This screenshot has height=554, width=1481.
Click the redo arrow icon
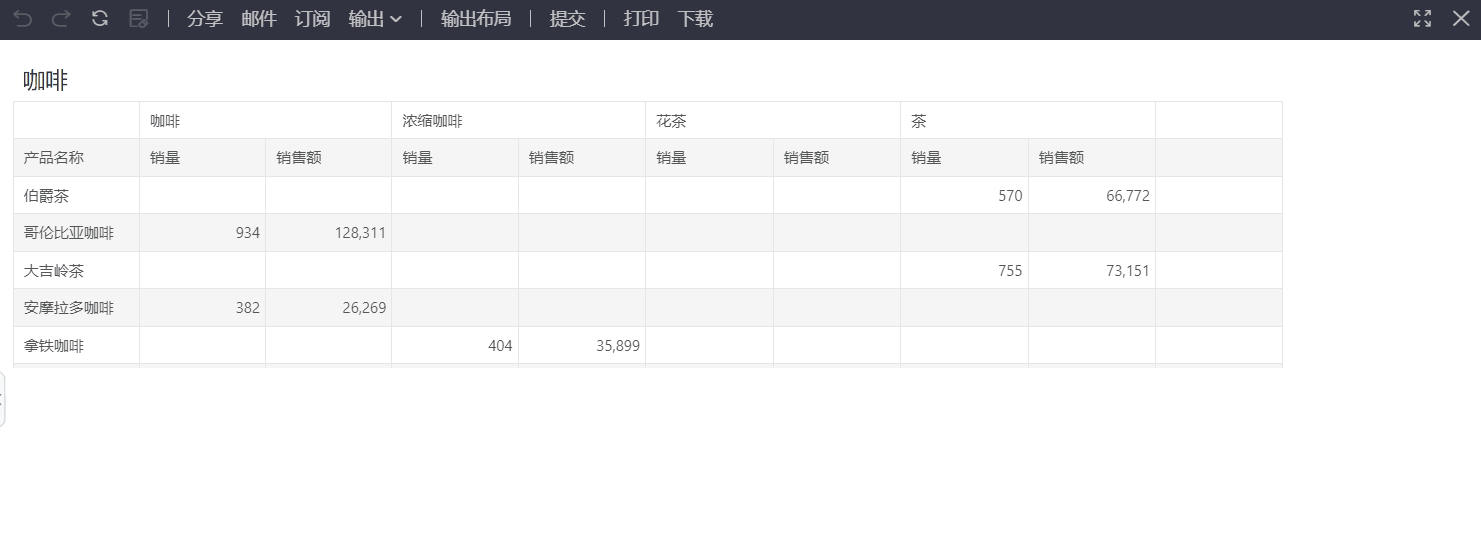pos(61,19)
